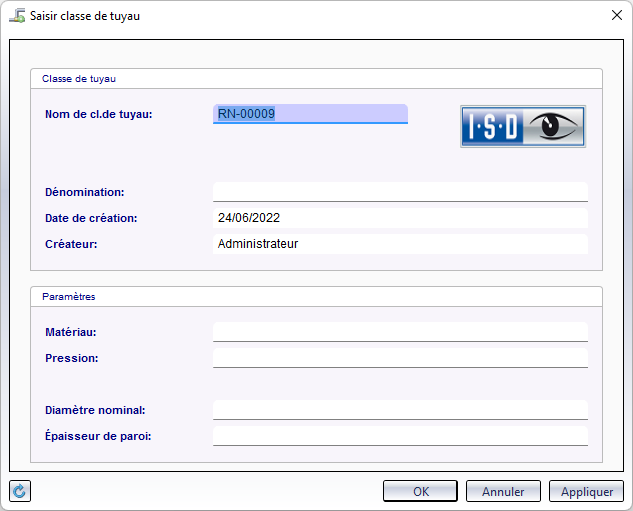
Task: Click the 'Créateur:' label
Action: pos(71,244)
